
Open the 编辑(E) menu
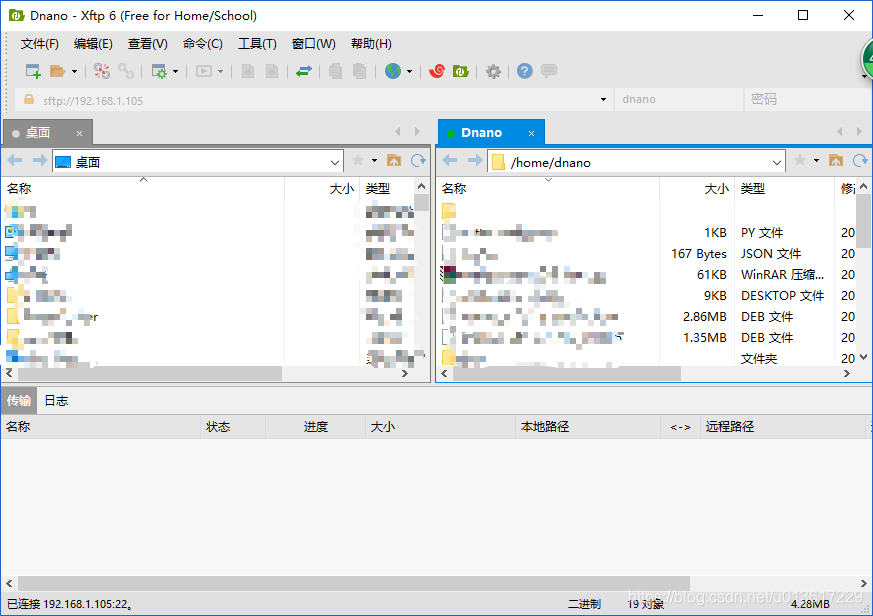[x=93, y=44]
